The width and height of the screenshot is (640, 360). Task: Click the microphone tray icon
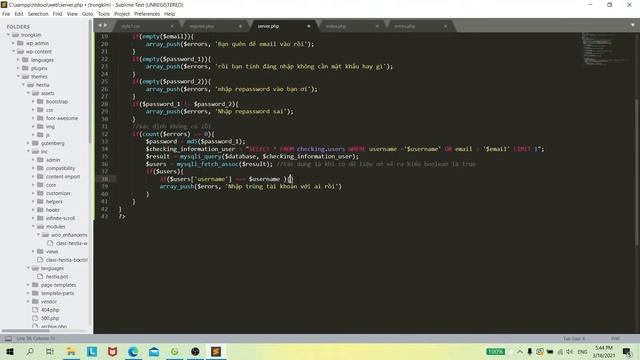pos(529,351)
